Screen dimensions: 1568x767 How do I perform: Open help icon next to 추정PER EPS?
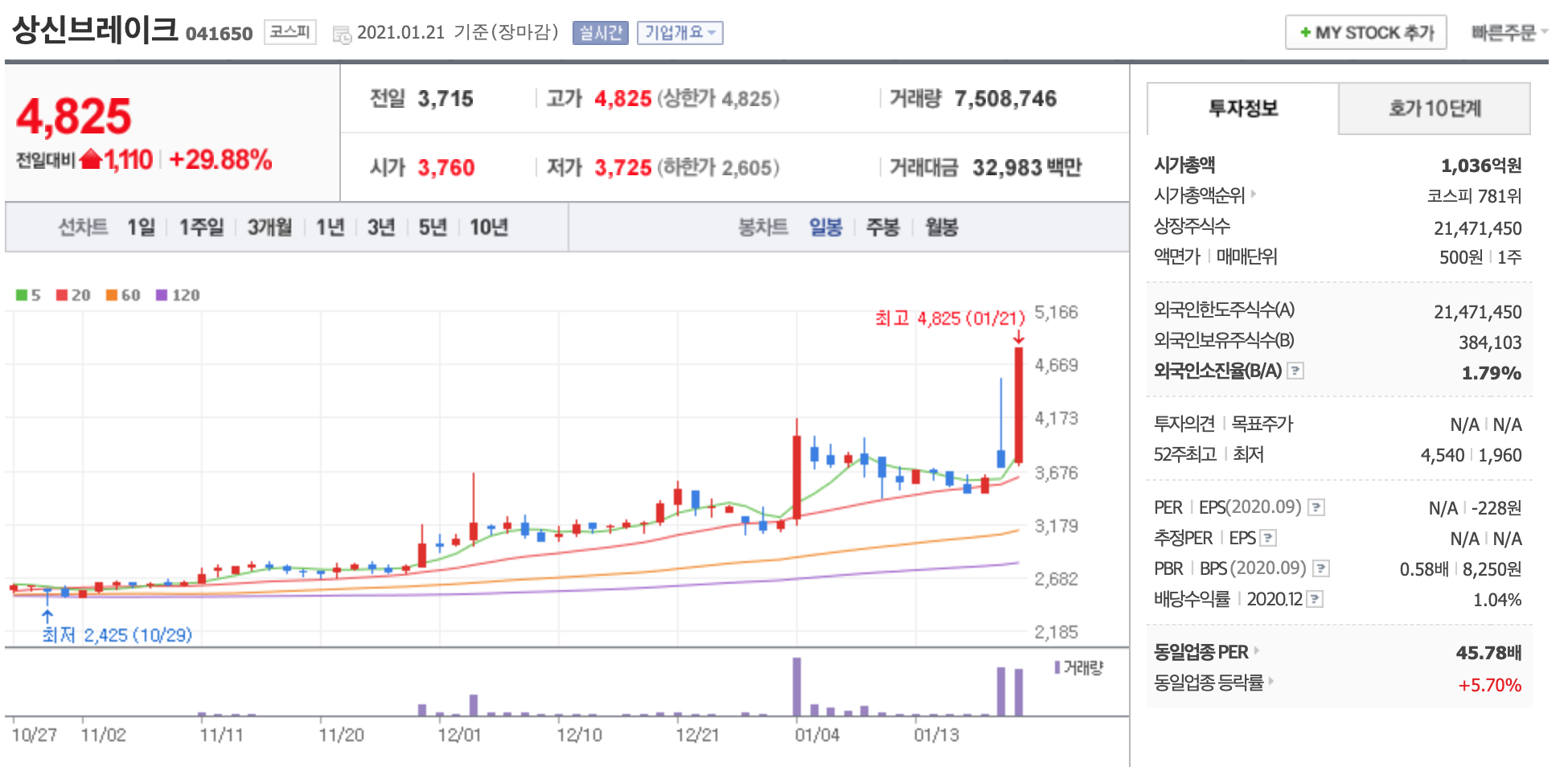[x=1268, y=538]
